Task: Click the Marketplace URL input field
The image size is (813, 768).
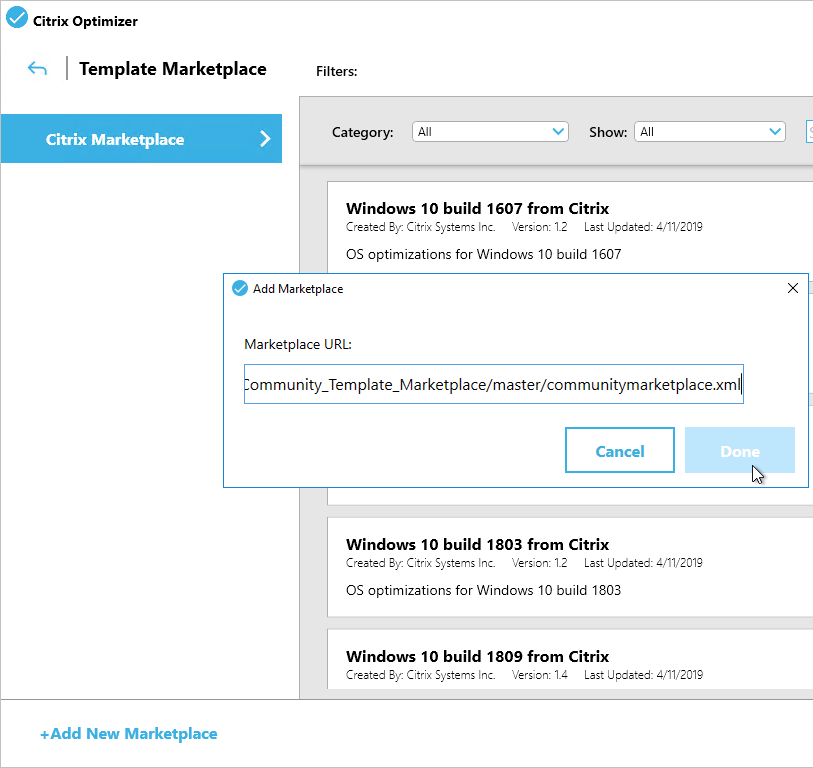Action: [494, 384]
